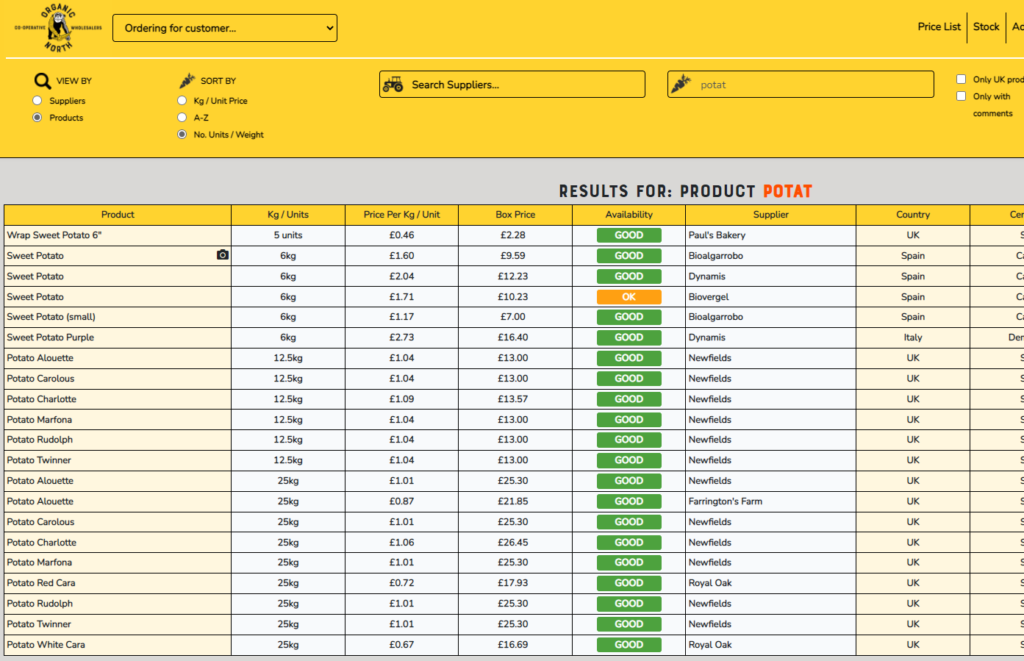This screenshot has width=1024, height=661.
Task: Click the £1.71 price per kg cell
Action: pos(402,297)
